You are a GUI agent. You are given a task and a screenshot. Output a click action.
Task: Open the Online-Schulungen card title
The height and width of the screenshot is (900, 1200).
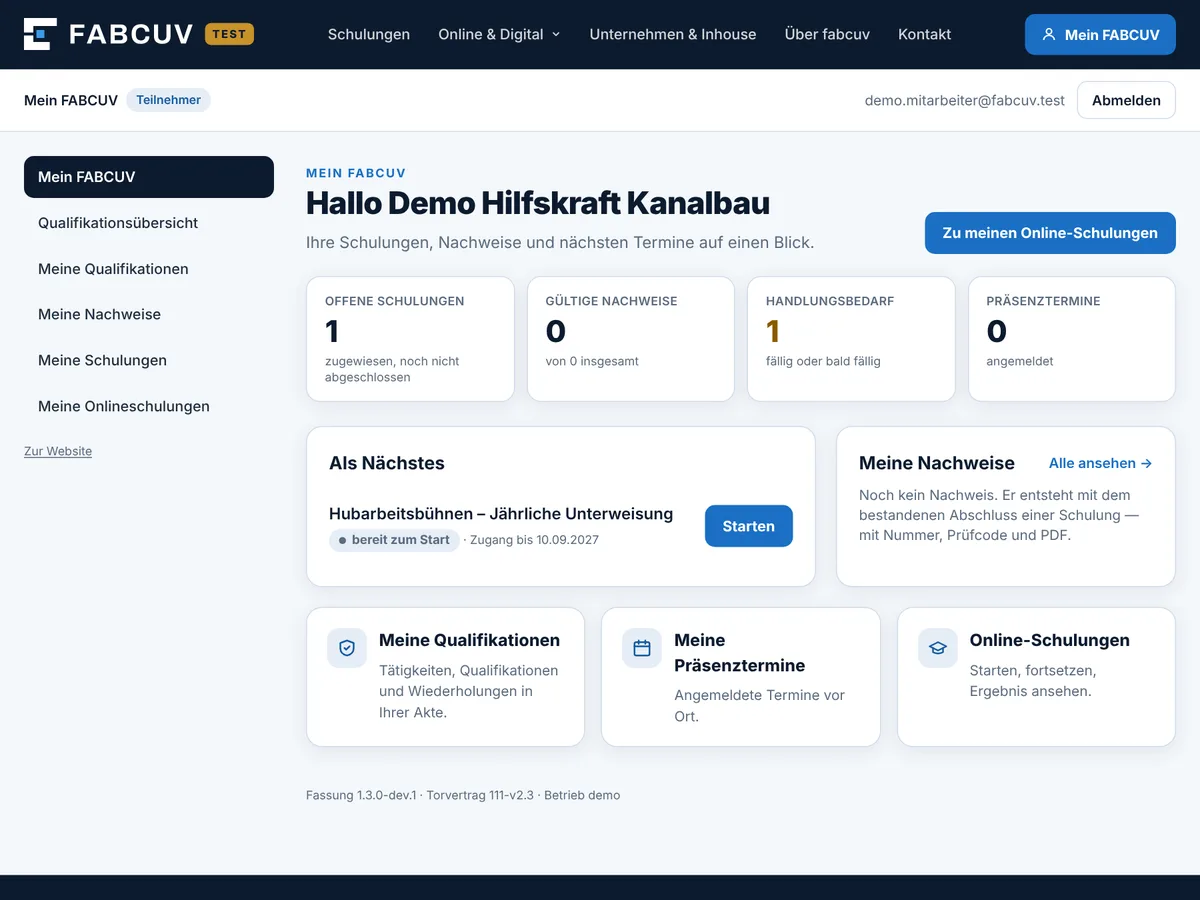[x=1050, y=640]
